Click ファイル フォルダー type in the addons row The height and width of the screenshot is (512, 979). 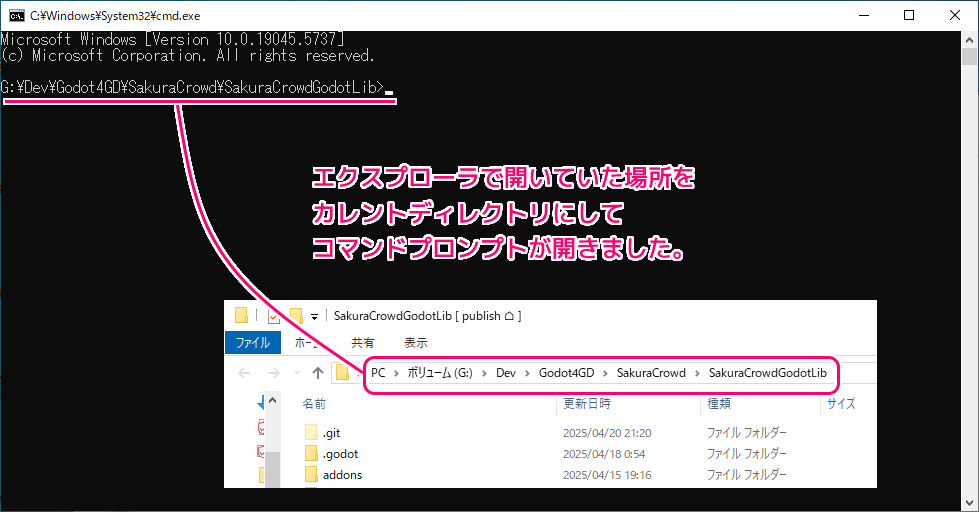click(x=746, y=475)
